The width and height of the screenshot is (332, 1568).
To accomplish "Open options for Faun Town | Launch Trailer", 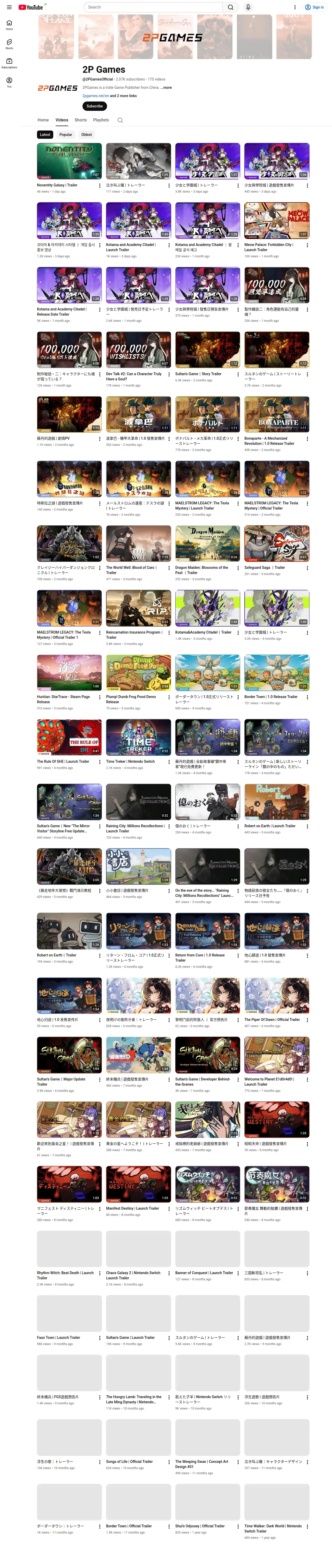I will click(x=100, y=1338).
